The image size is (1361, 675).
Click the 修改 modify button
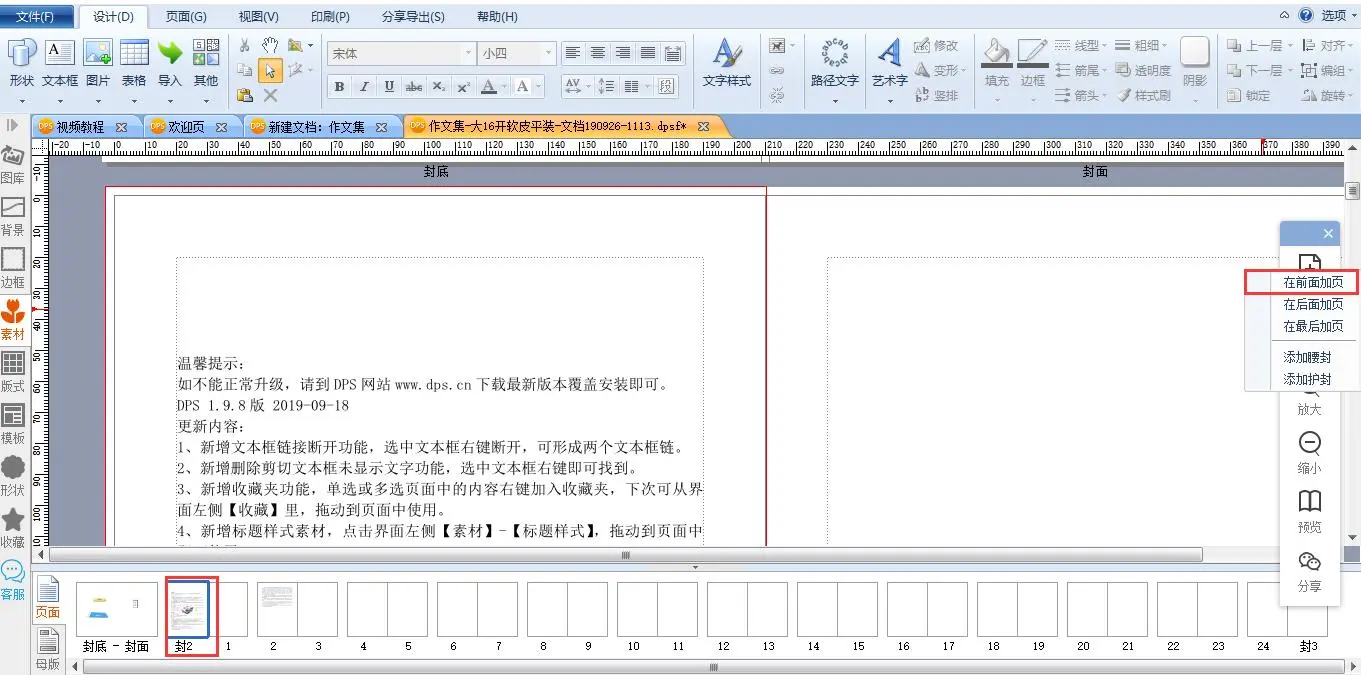(937, 46)
